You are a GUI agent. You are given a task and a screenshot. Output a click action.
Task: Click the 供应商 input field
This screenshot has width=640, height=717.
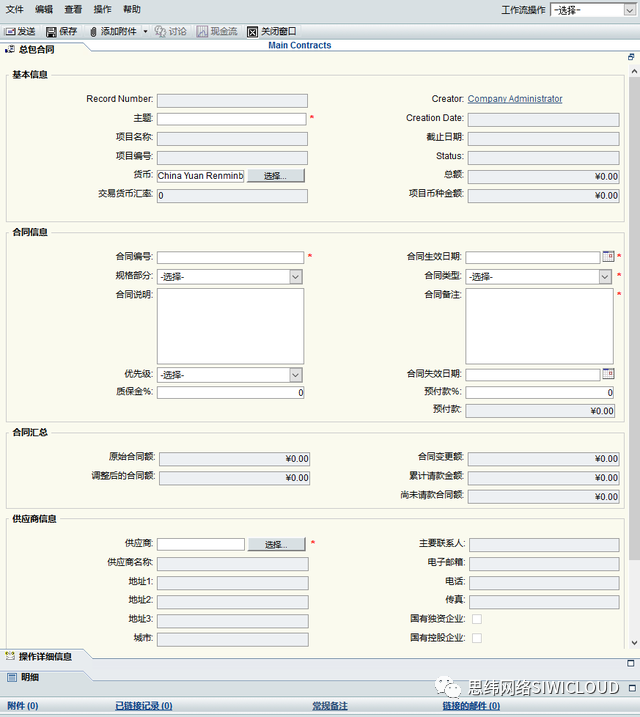201,544
